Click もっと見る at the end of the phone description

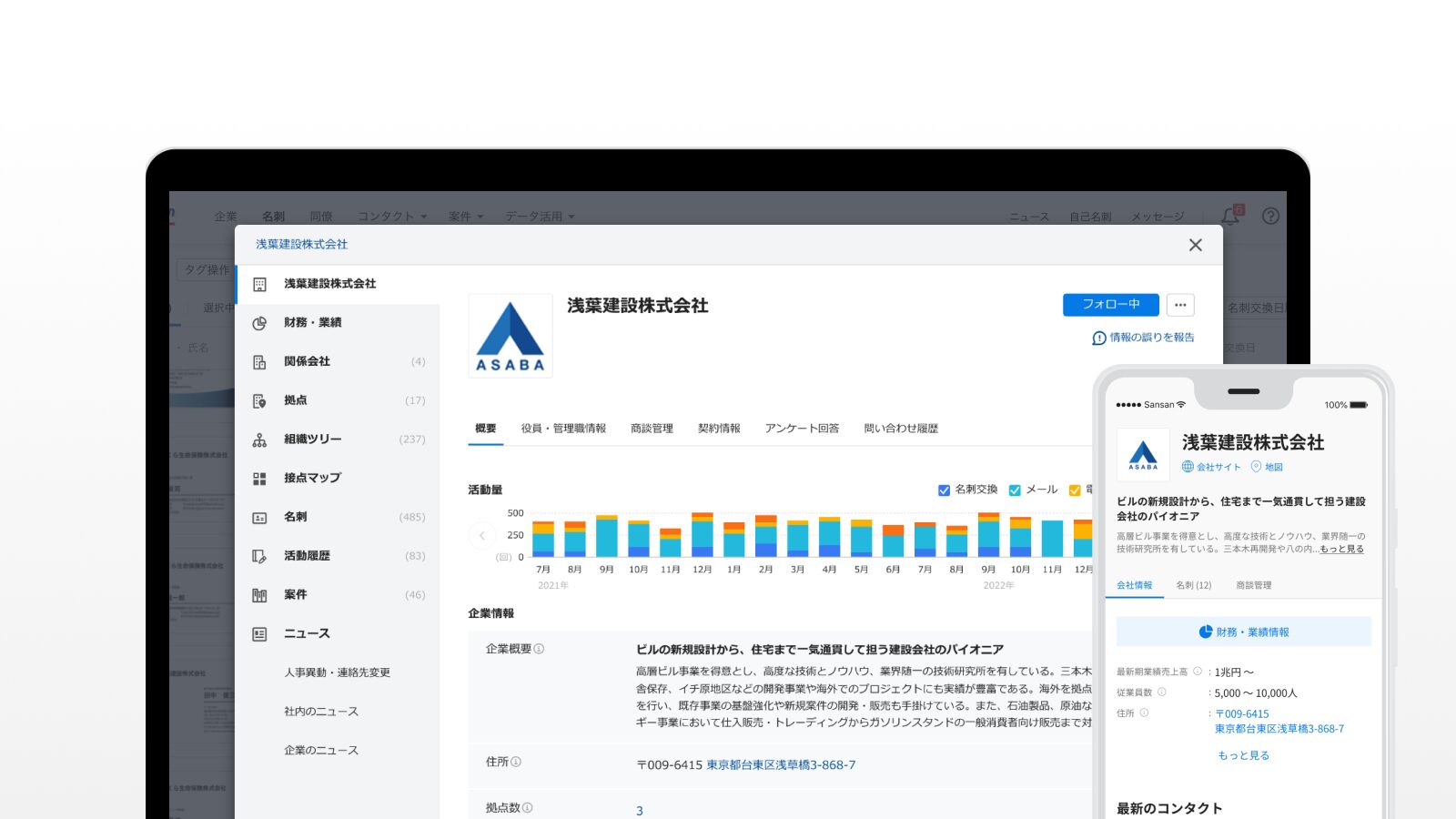click(x=1341, y=549)
